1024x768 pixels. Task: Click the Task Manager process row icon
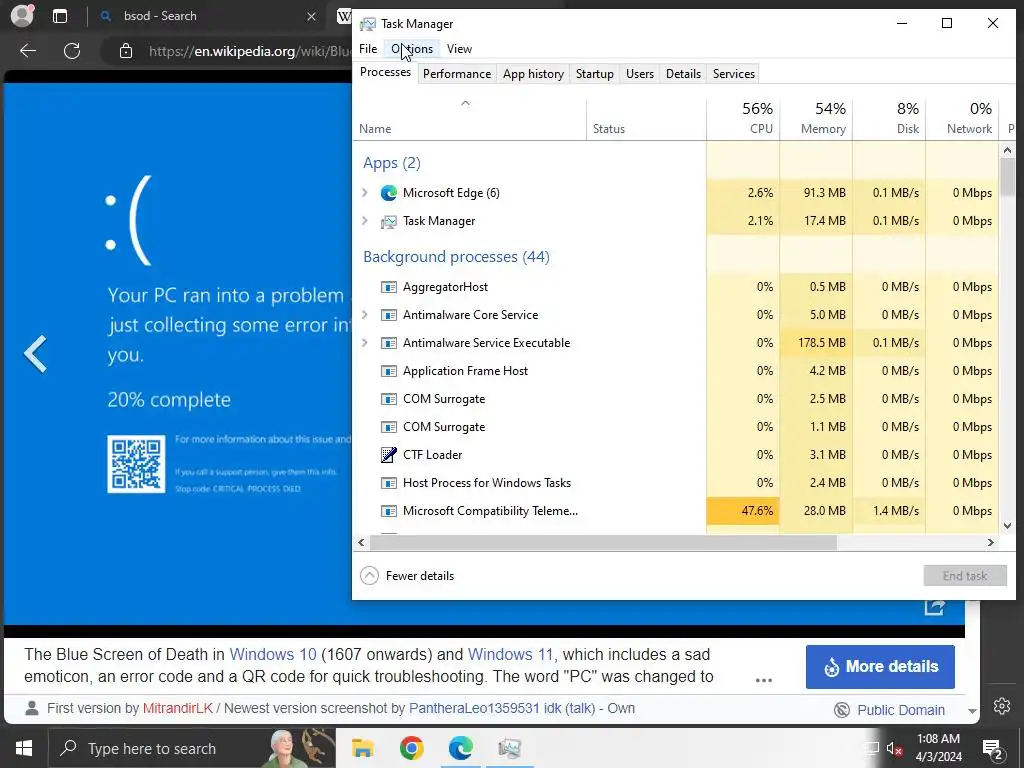389,221
